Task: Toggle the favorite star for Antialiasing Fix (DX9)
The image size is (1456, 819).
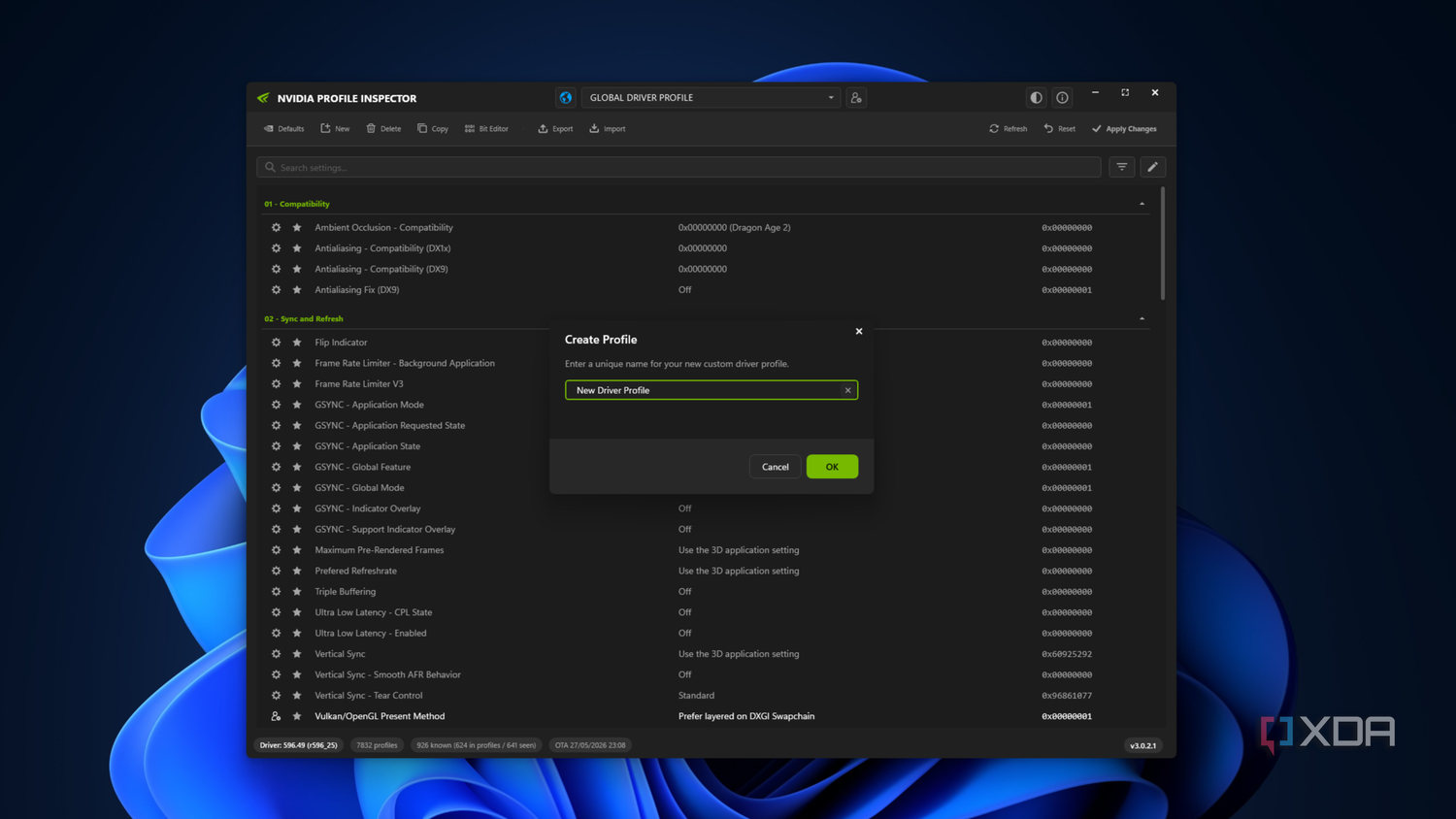Action: pyautogui.click(x=297, y=290)
